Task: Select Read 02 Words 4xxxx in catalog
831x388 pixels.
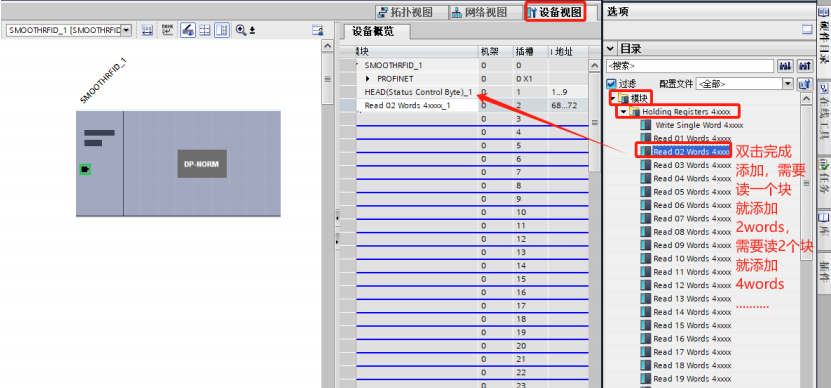Action: (692, 152)
